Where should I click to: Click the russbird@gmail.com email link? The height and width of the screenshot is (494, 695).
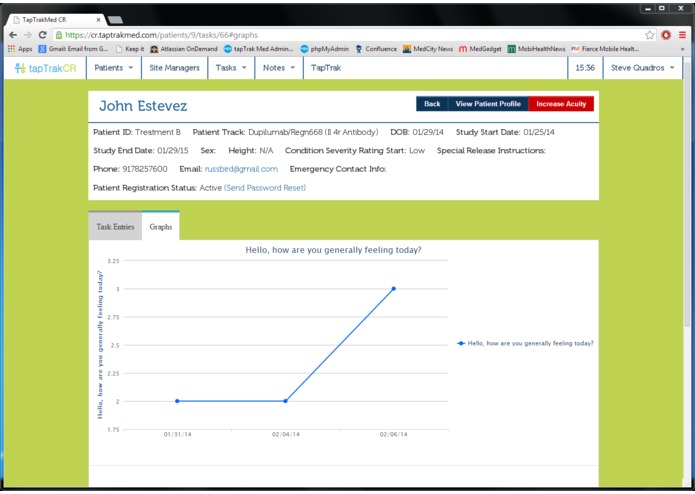tap(241, 169)
